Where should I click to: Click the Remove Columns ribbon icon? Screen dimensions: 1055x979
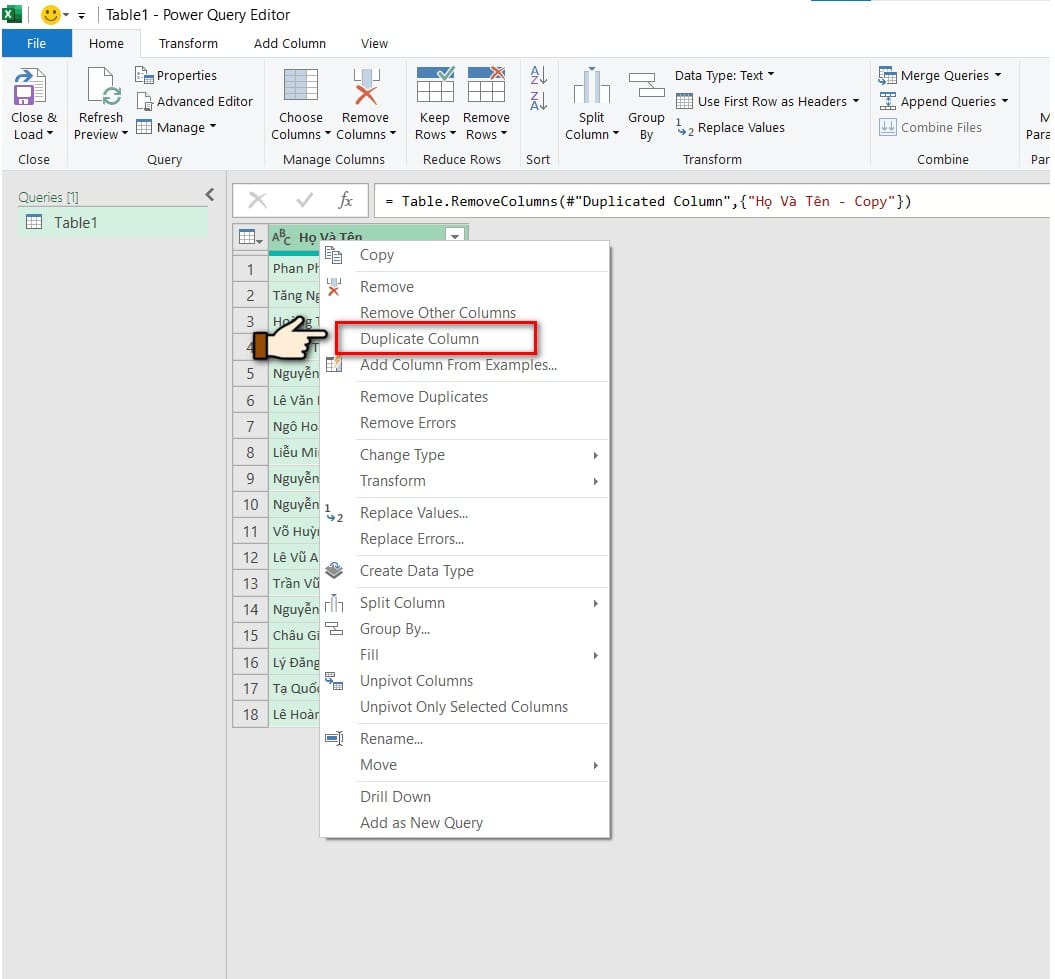[366, 88]
